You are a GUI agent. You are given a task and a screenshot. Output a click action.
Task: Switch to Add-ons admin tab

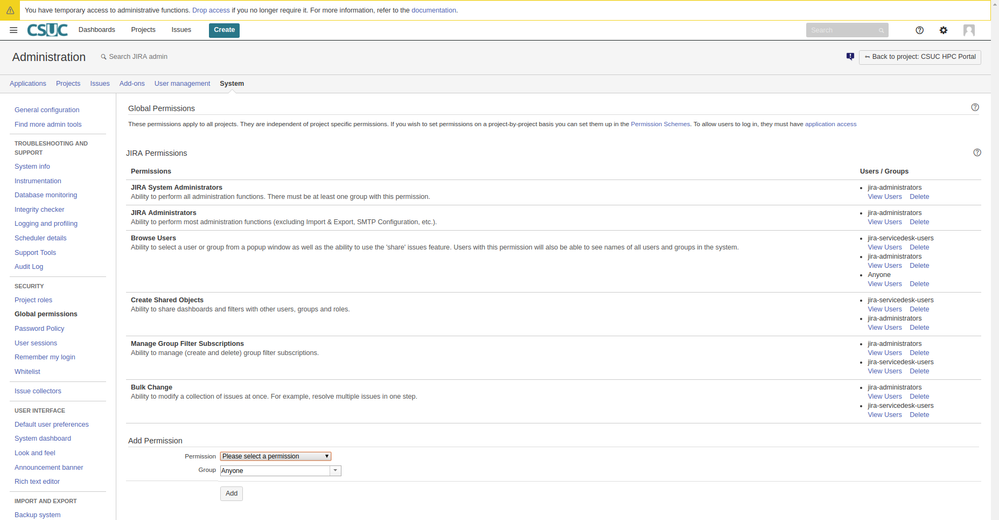tap(132, 83)
